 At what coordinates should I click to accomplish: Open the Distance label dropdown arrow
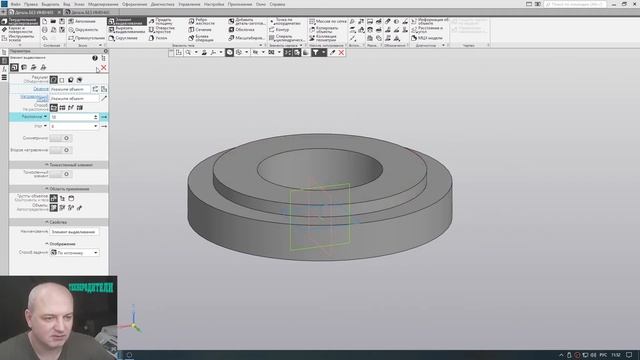tap(45, 117)
